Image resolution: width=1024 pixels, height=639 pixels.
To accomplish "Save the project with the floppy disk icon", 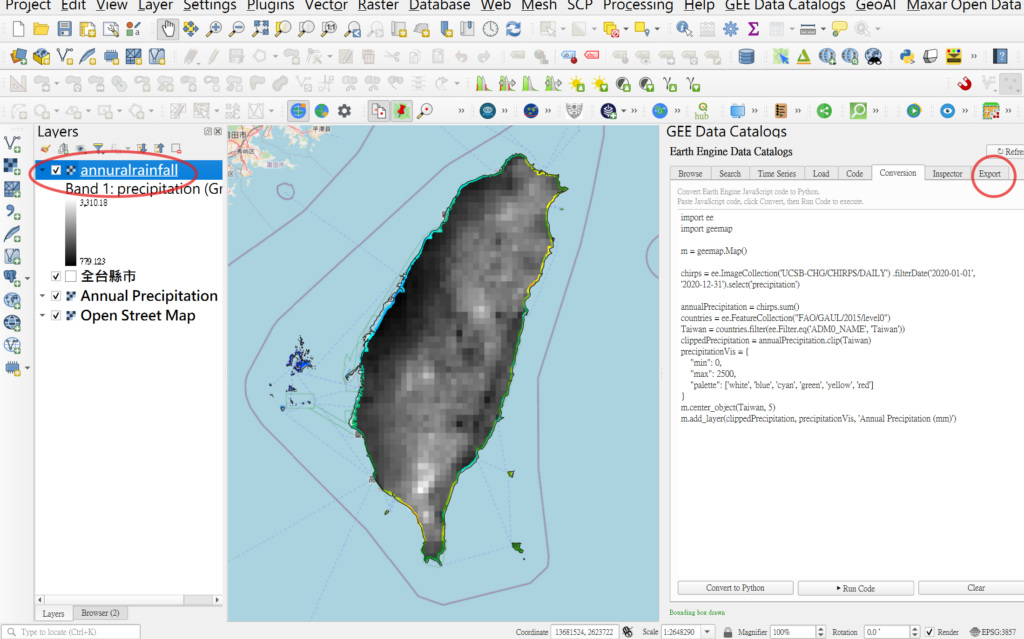I will [x=63, y=30].
